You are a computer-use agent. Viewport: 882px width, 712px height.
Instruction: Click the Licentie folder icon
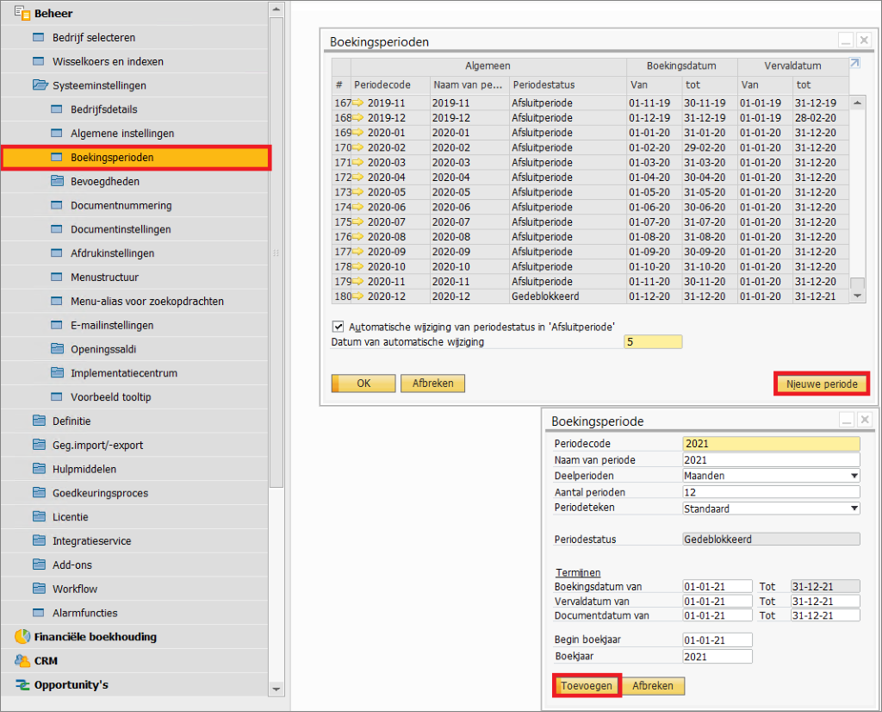[x=39, y=517]
